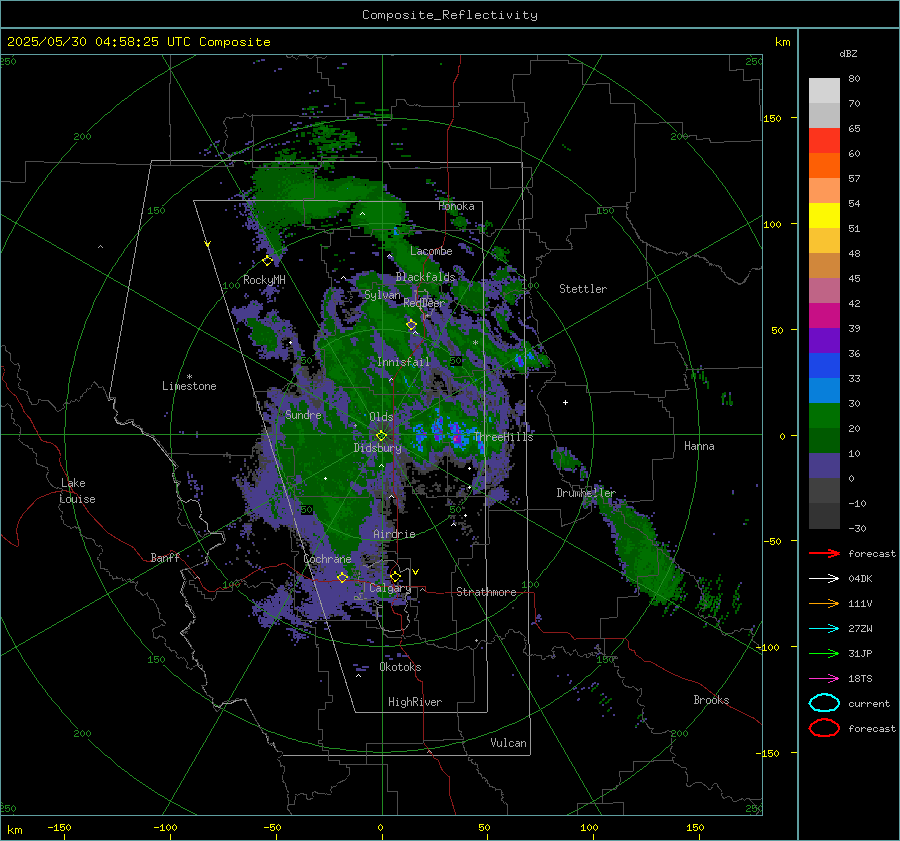Image resolution: width=900 pixels, height=841 pixels.
Task: Click the RockyMH label
Action: click(x=264, y=280)
